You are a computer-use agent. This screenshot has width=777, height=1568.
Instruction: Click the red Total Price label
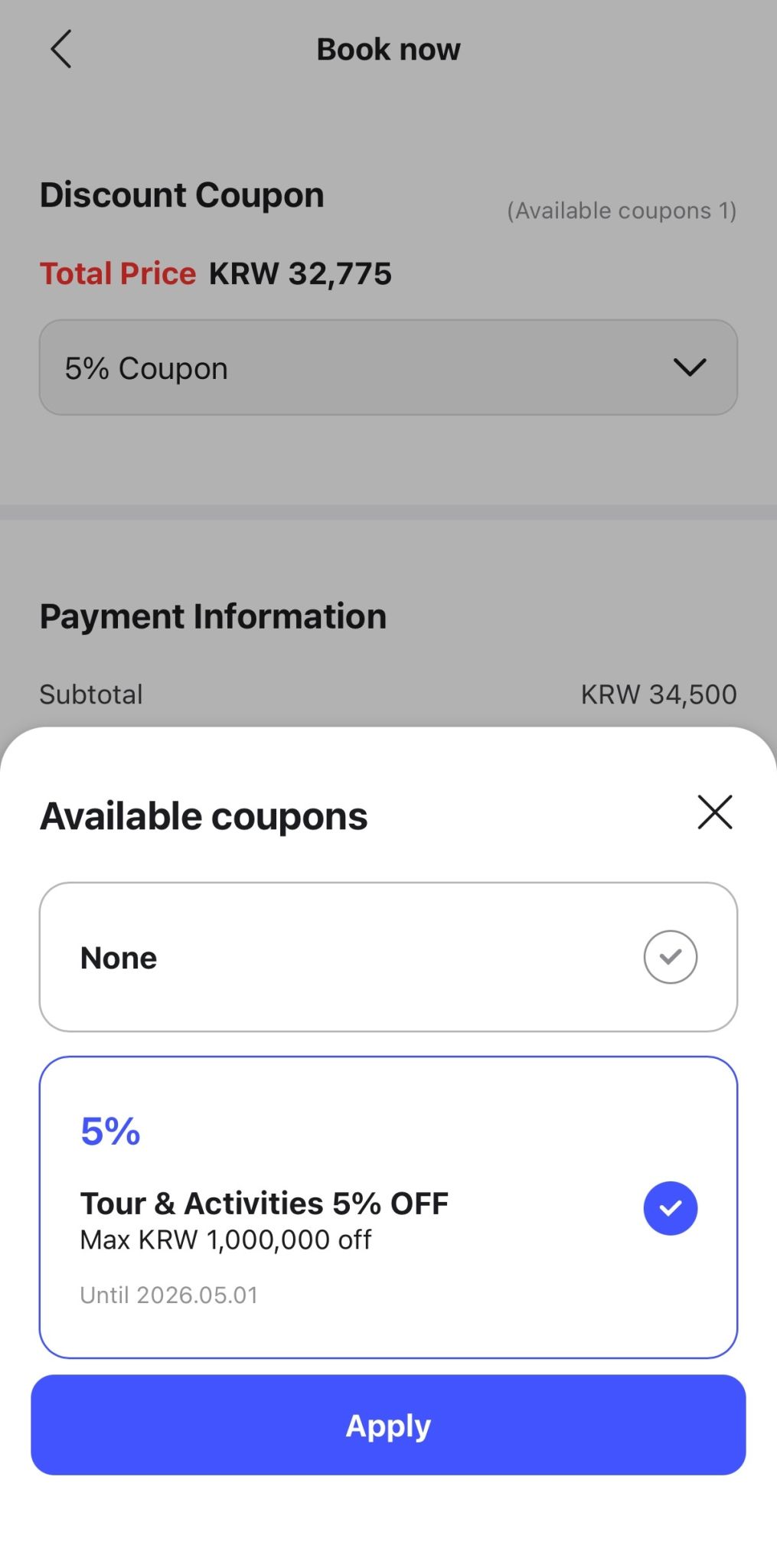tap(118, 273)
